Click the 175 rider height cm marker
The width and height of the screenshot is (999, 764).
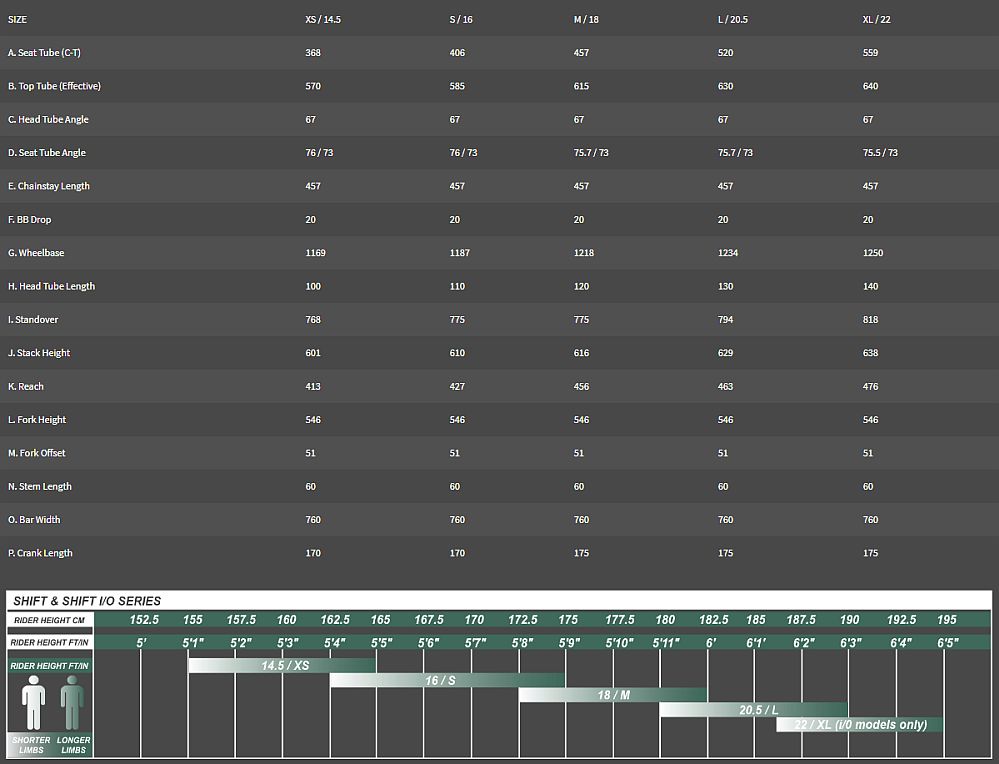tap(568, 619)
